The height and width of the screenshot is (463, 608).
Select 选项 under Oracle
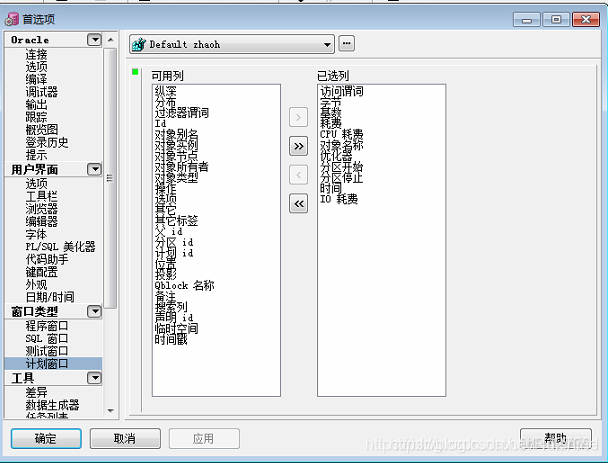tap(36, 67)
